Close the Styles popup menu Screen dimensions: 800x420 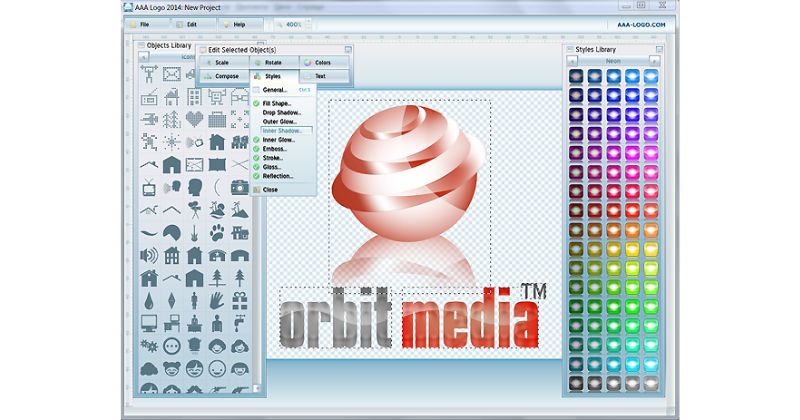pyautogui.click(x=270, y=189)
